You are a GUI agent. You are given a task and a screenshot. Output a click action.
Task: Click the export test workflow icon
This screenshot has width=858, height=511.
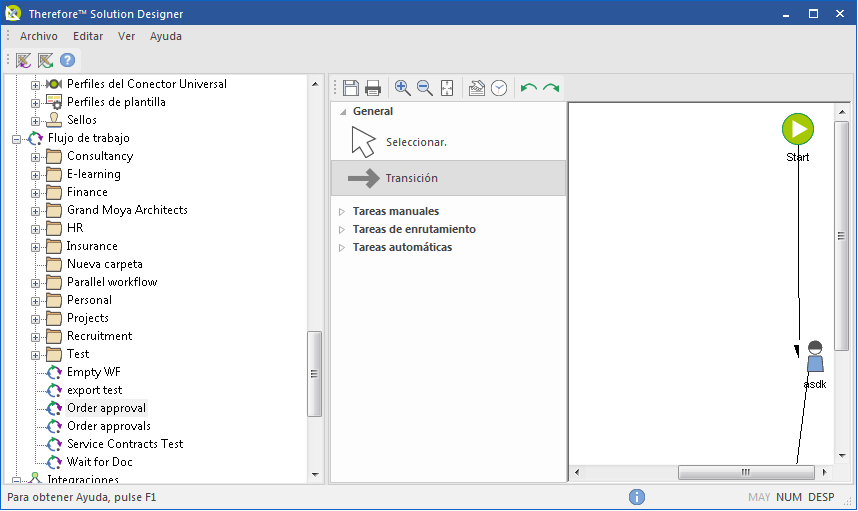(54, 390)
